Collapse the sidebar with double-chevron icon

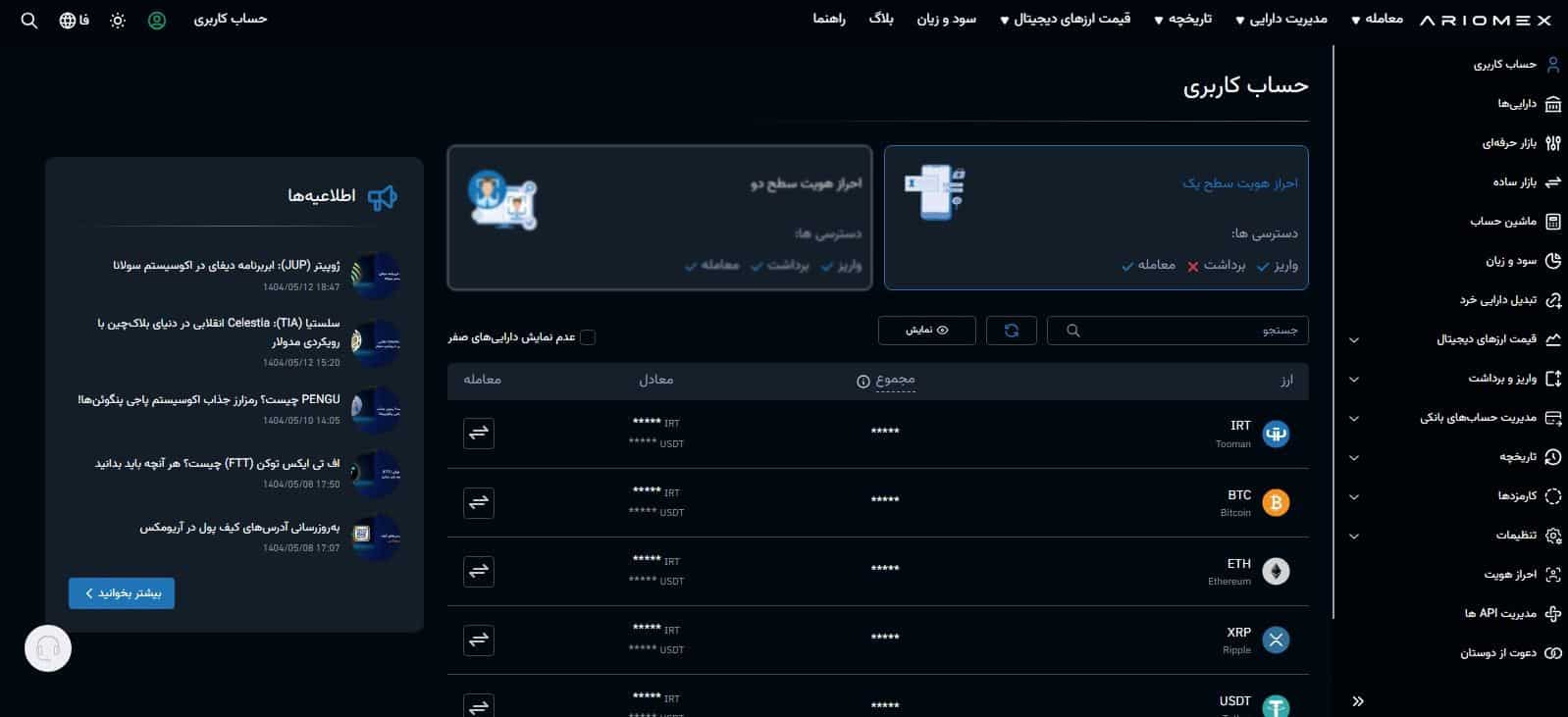click(1358, 701)
